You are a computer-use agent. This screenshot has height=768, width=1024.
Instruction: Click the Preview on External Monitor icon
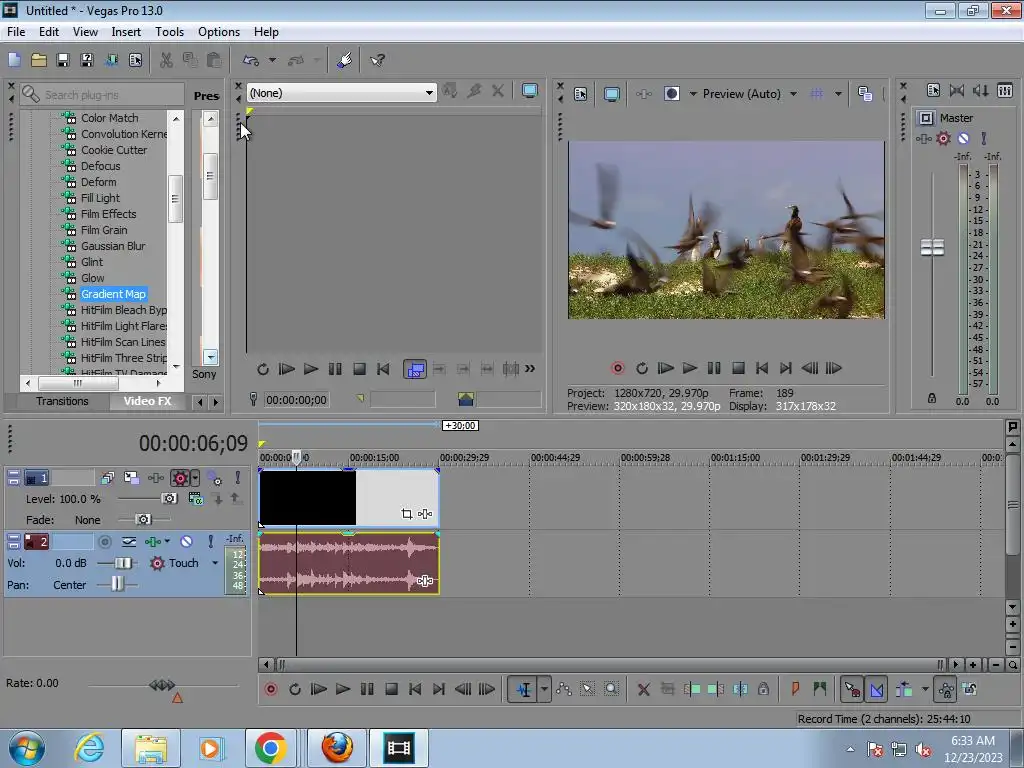coord(612,94)
